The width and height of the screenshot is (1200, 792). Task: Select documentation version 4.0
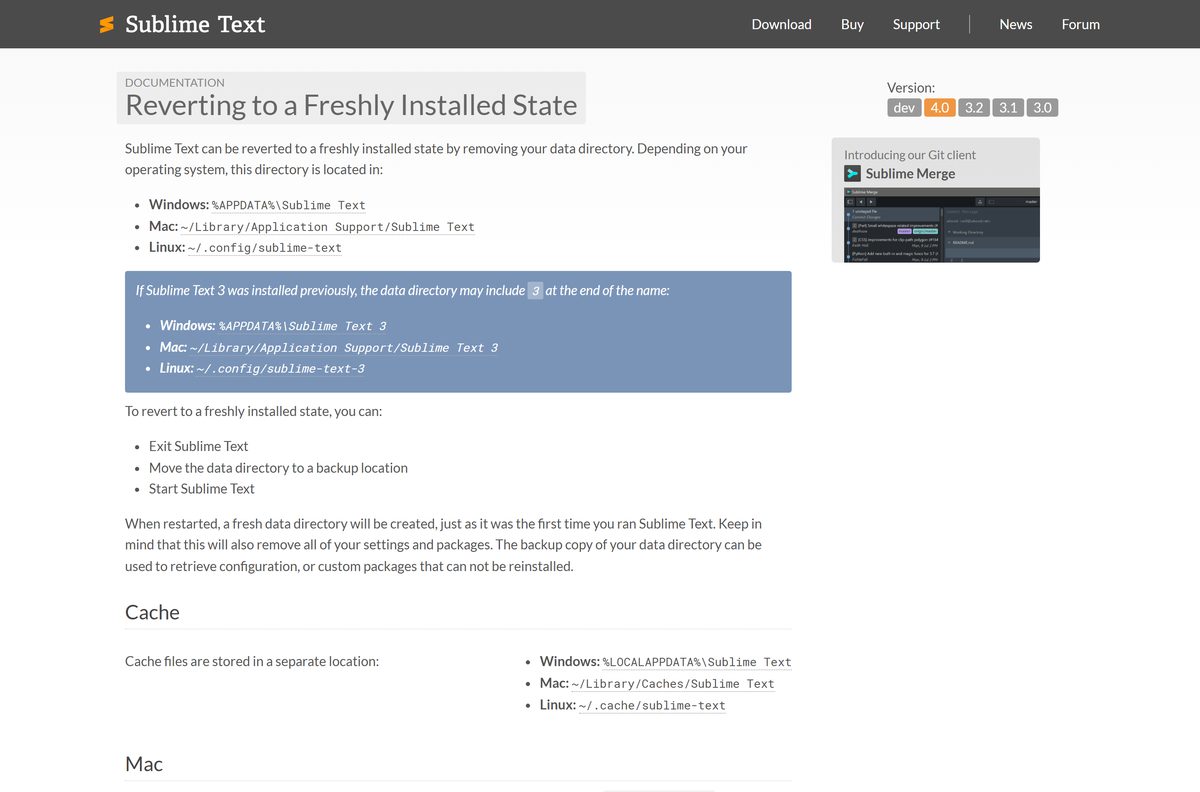[939, 107]
